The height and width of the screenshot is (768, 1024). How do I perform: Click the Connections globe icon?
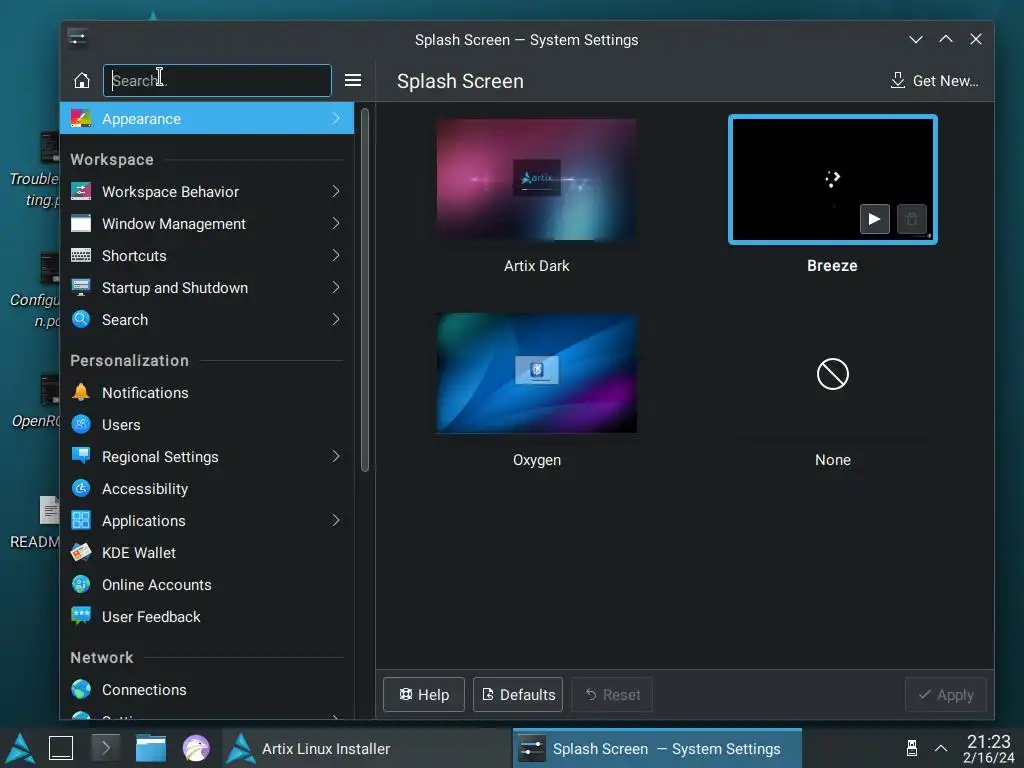[81, 689]
